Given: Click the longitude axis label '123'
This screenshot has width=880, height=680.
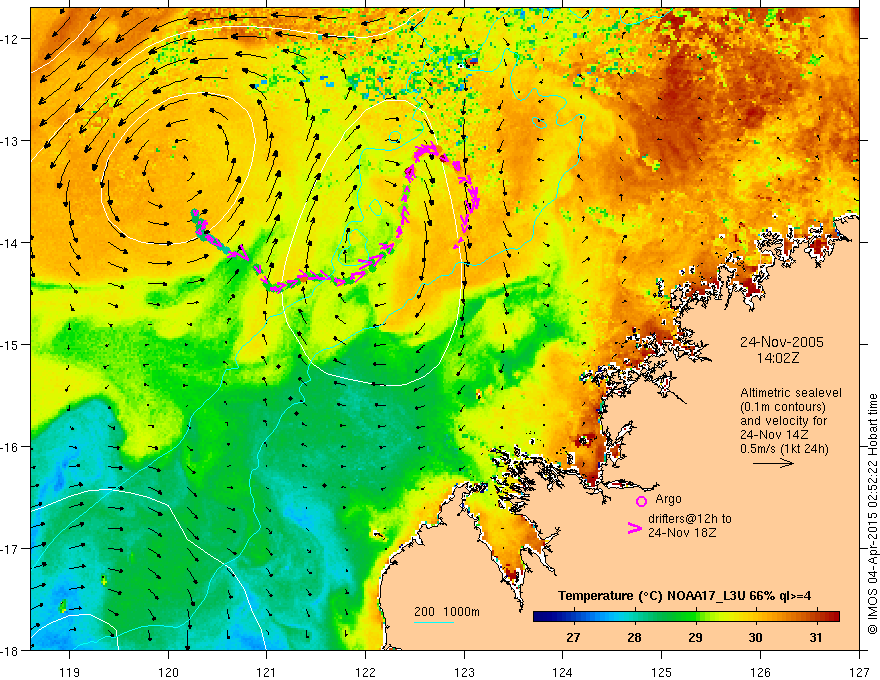Looking at the screenshot, I should click(464, 673).
